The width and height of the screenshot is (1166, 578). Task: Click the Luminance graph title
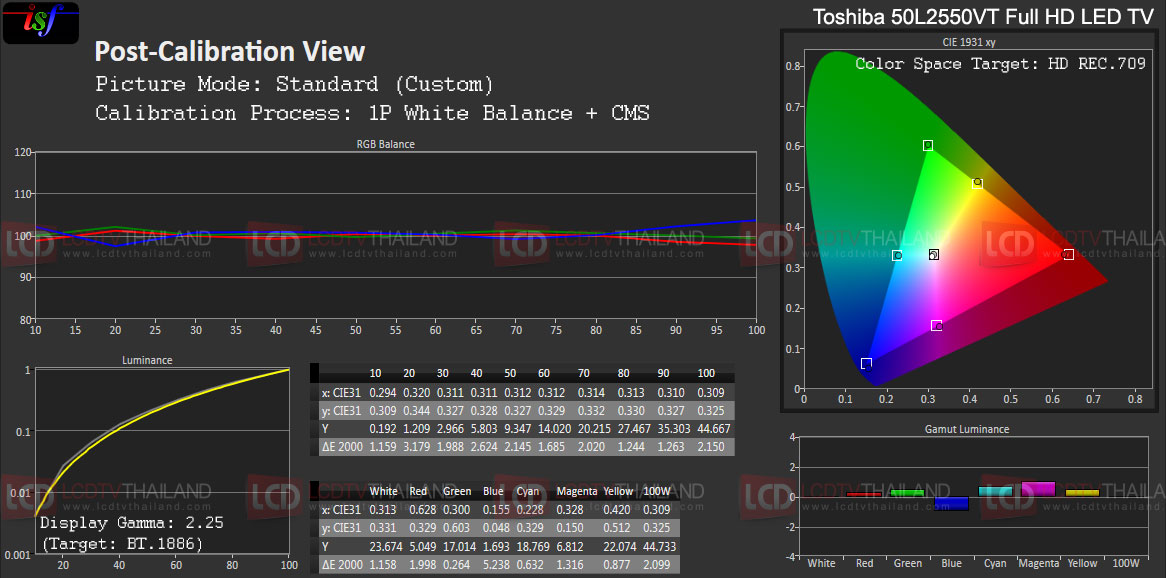coord(147,360)
